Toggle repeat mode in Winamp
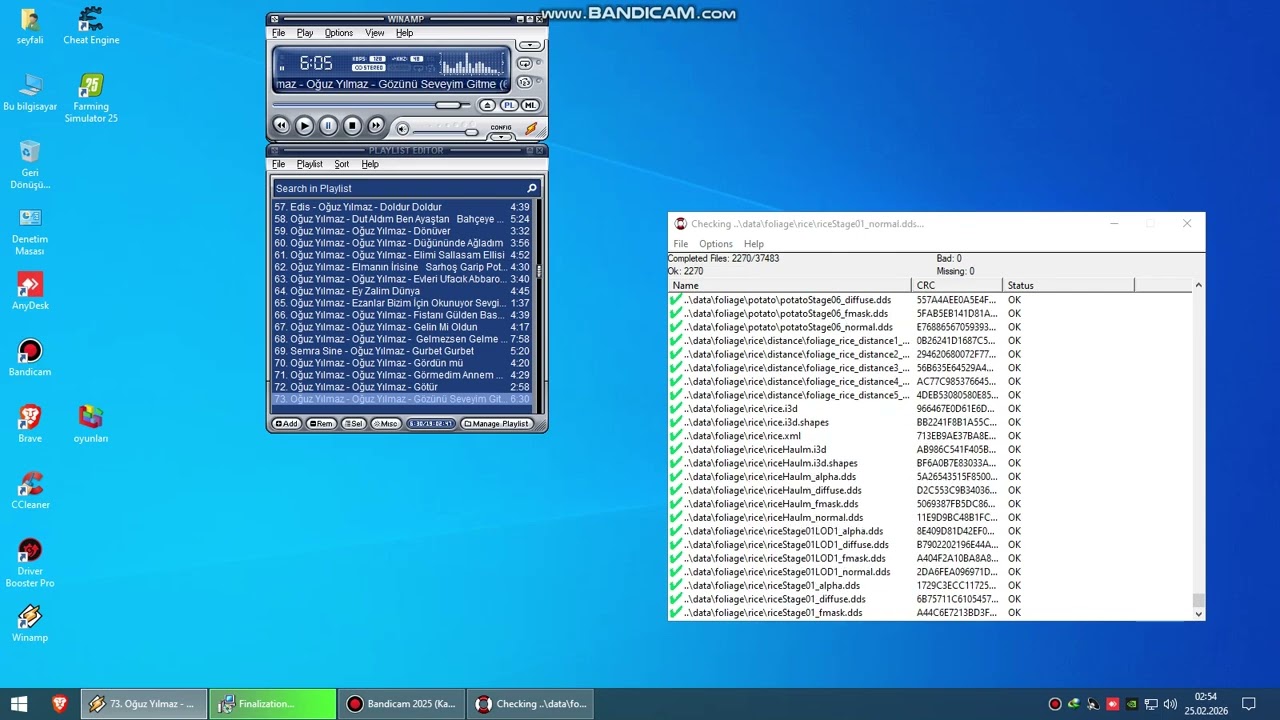1280x720 pixels. click(525, 63)
